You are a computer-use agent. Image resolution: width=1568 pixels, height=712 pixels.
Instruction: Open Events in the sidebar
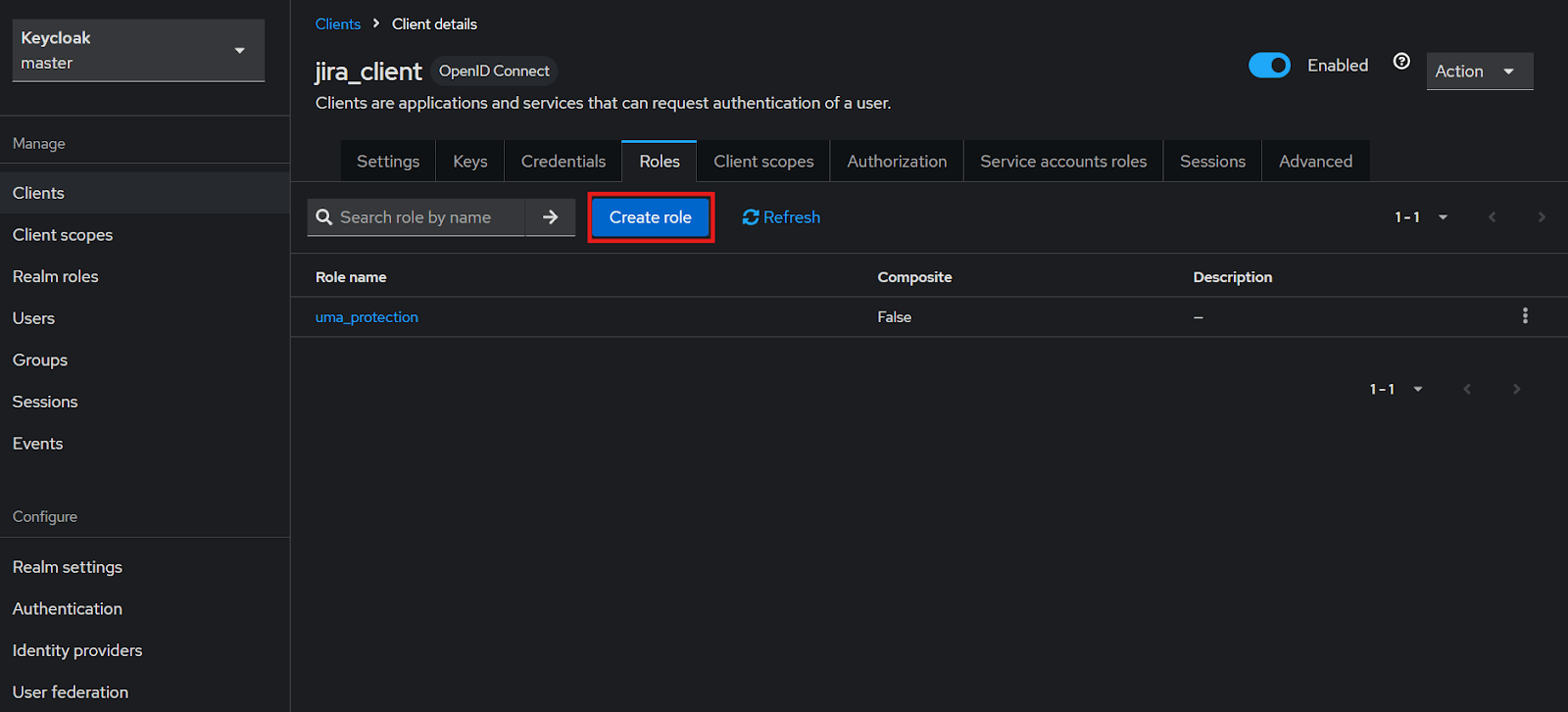point(145,444)
